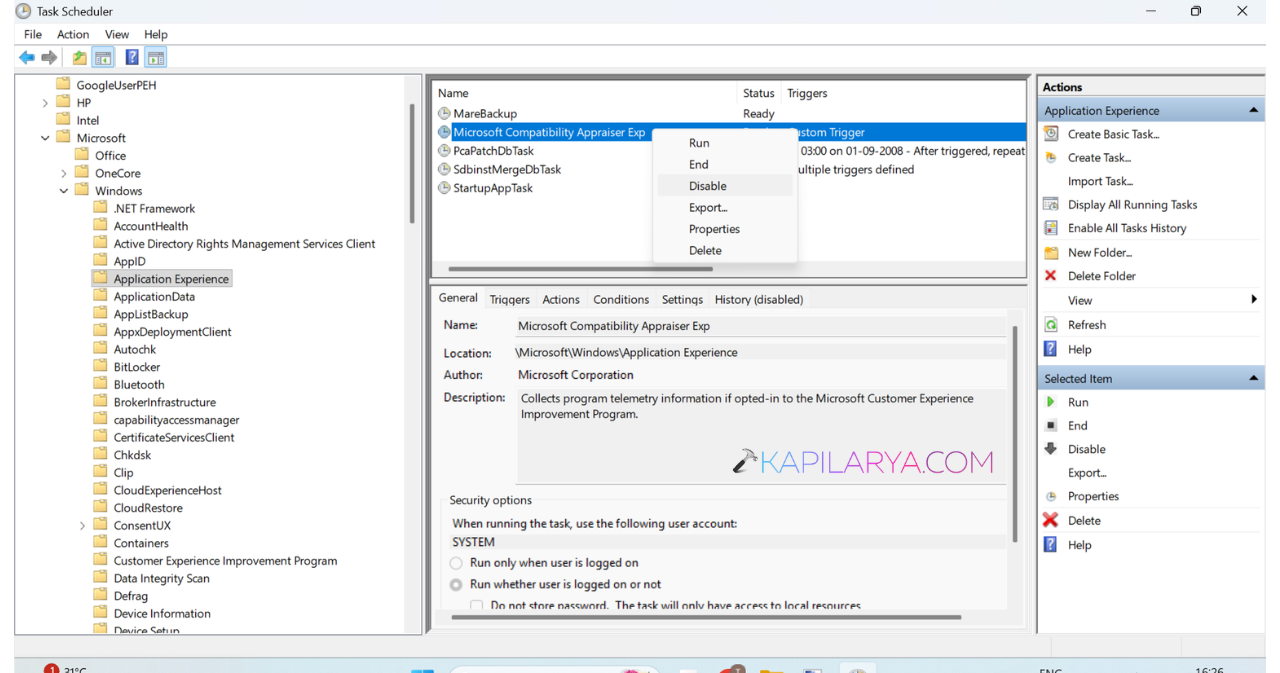1280x673 pixels.
Task: Collapse the Windows folder node
Action: (64, 191)
